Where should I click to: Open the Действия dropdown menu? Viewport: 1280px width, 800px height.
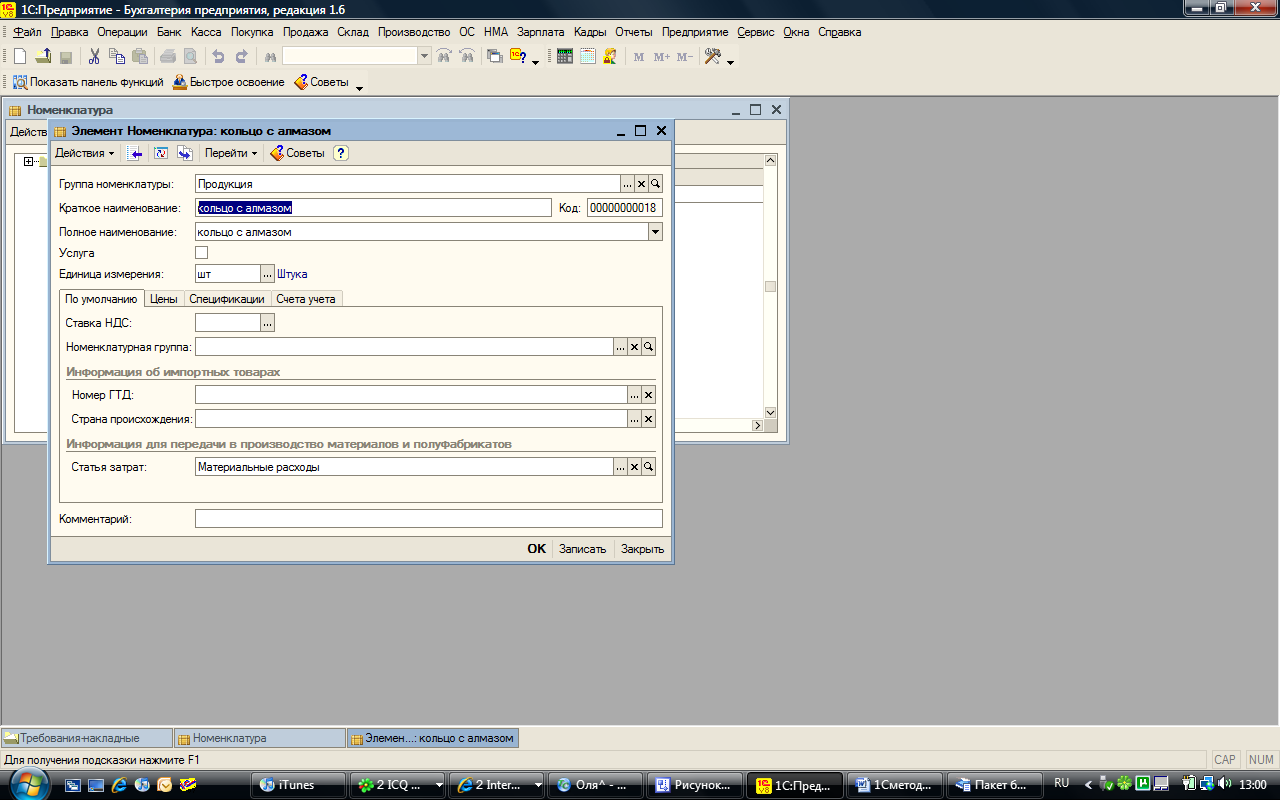coord(84,153)
